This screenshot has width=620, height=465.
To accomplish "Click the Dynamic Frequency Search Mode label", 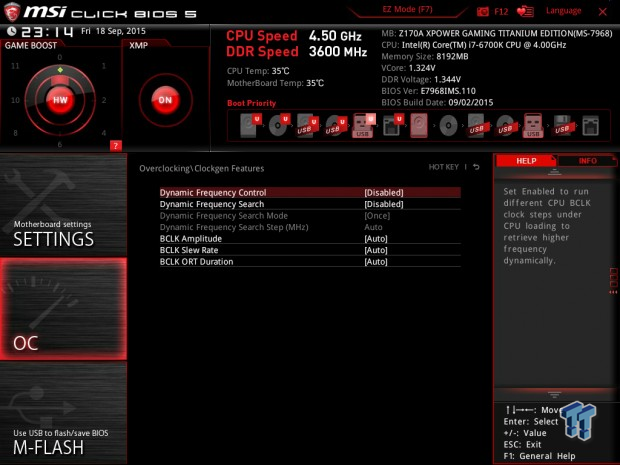I will 223,215.
